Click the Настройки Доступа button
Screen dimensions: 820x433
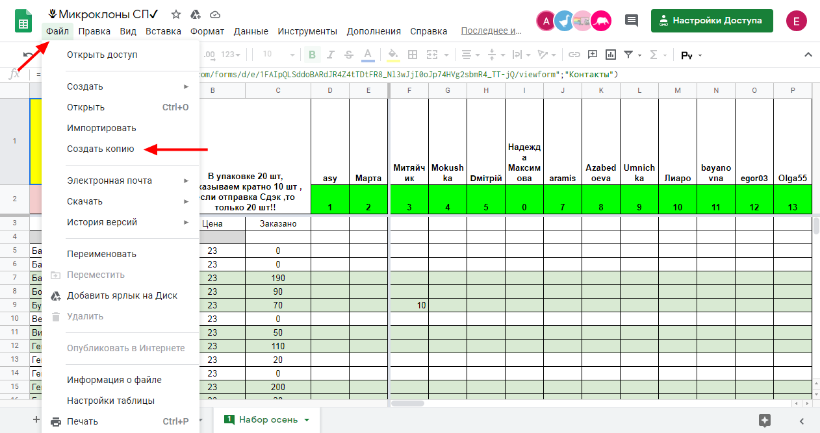click(x=711, y=20)
